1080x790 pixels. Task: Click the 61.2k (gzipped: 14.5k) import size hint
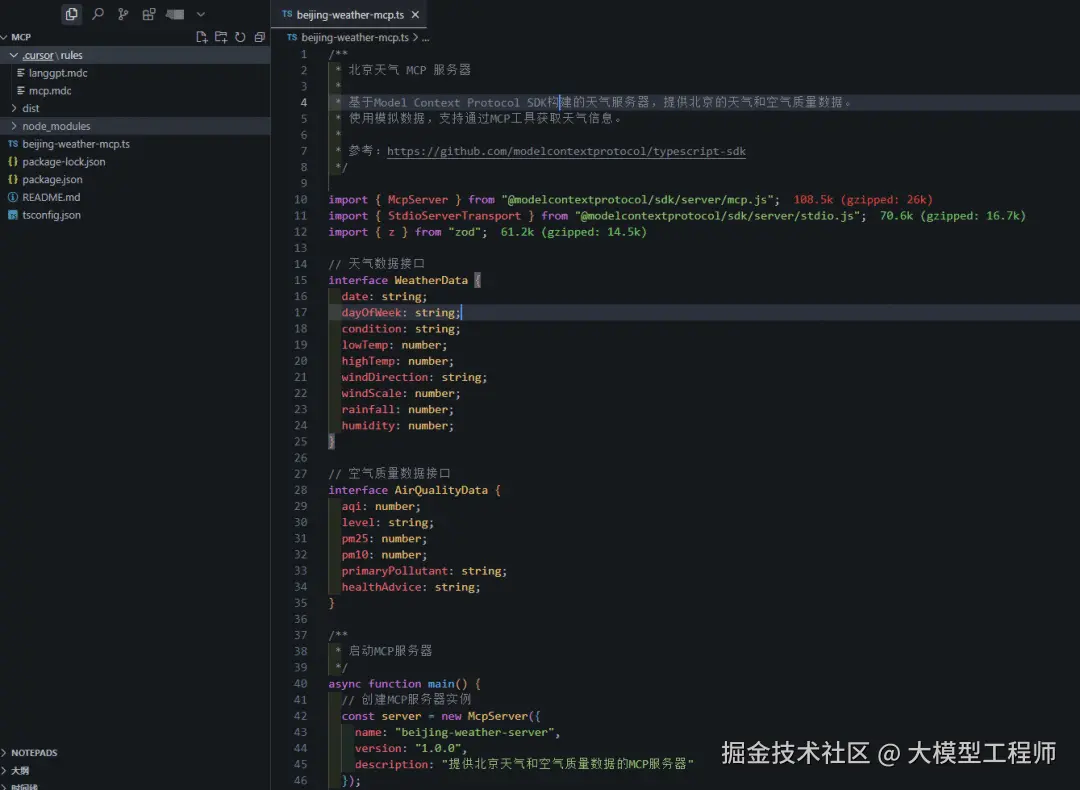(574, 232)
